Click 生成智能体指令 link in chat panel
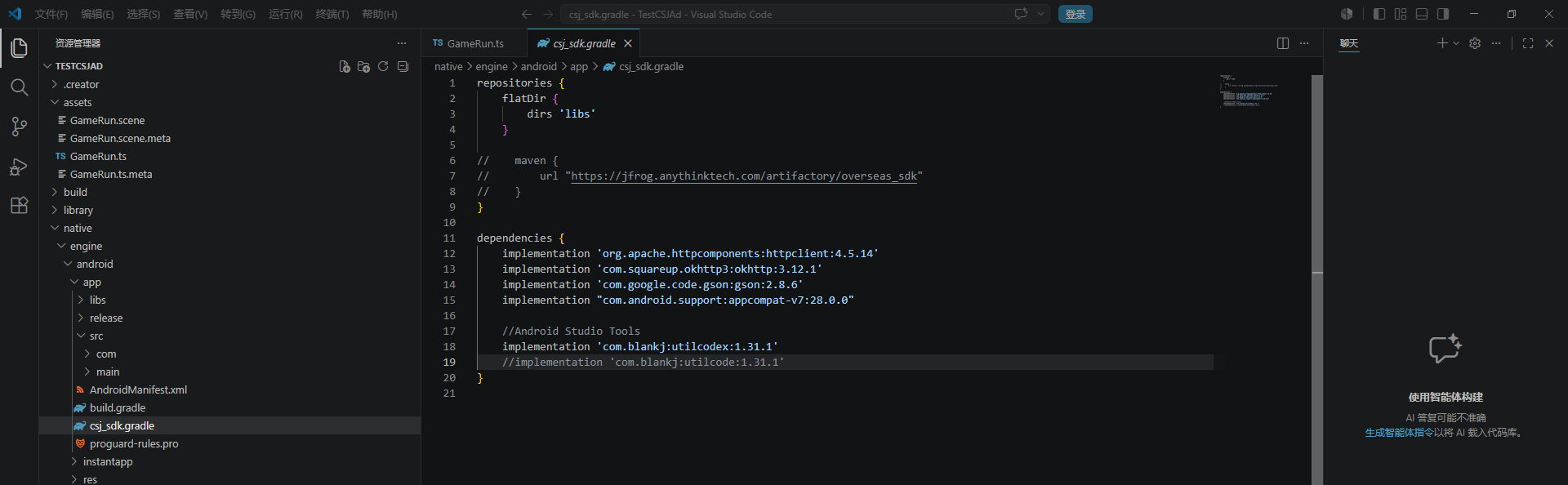1568x485 pixels. [1399, 433]
